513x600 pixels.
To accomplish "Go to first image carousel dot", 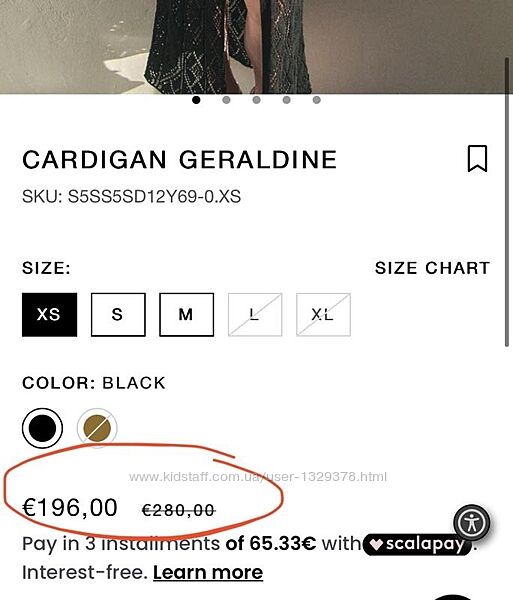I will coord(196,100).
